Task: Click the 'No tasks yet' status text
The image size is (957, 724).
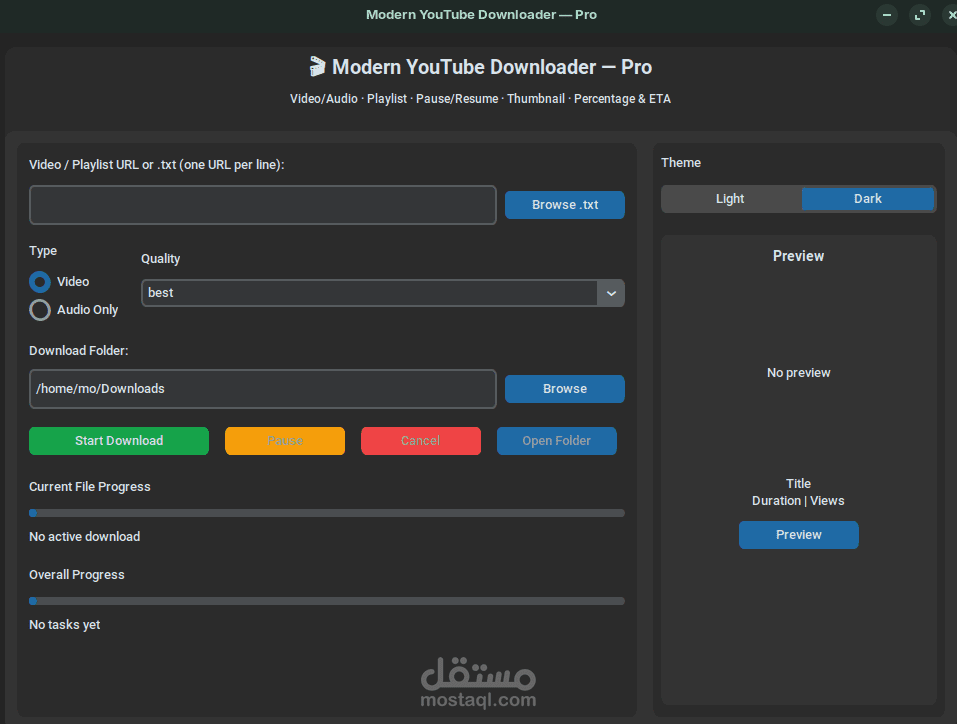Action: click(65, 624)
